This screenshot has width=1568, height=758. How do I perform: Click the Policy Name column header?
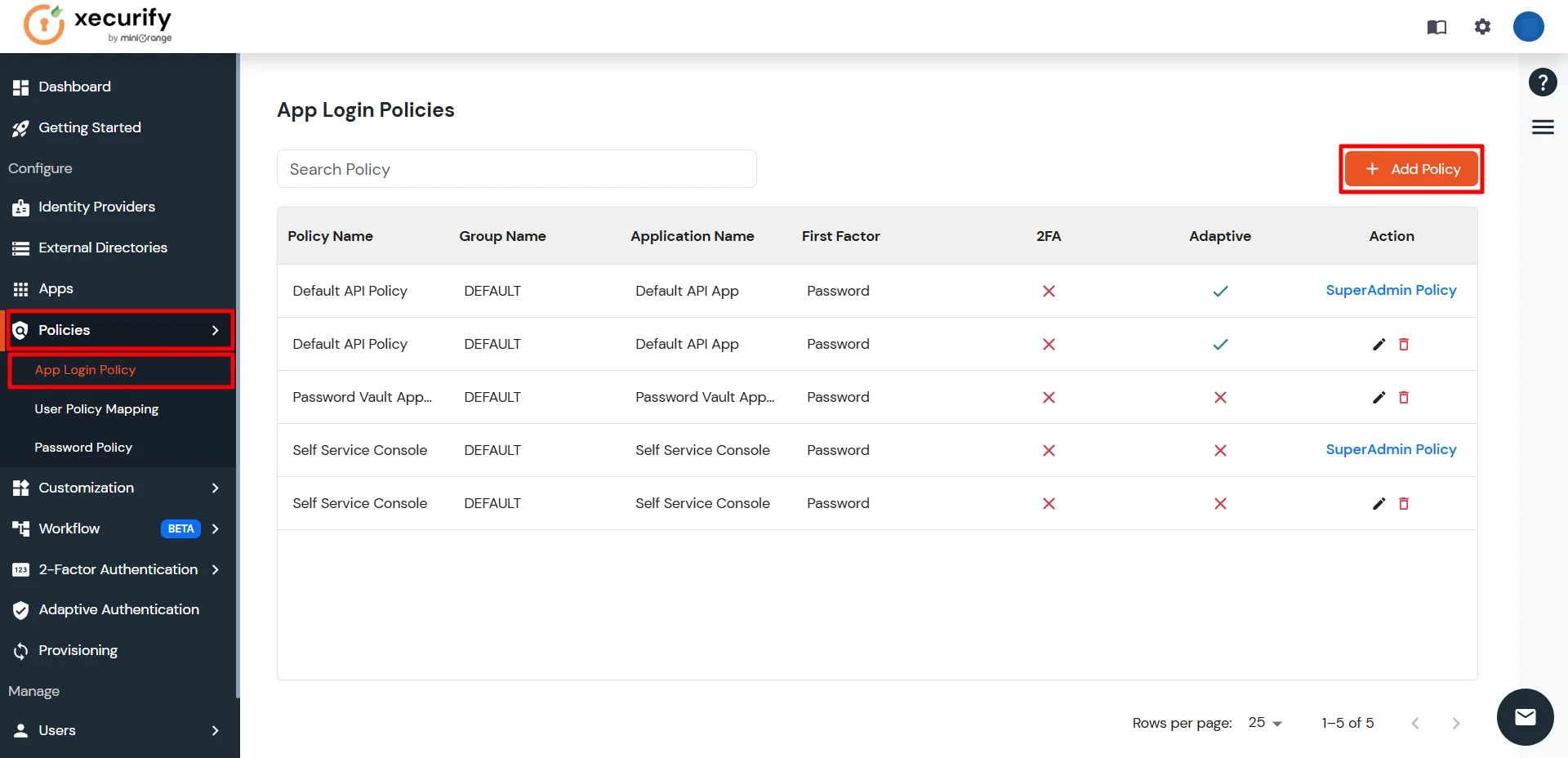pos(330,236)
